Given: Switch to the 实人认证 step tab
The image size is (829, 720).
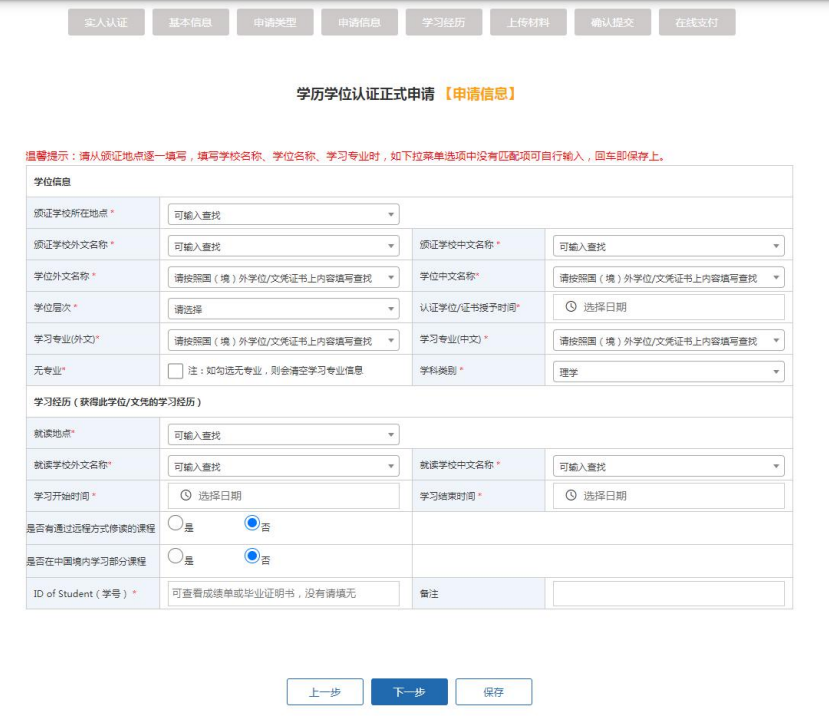Looking at the screenshot, I should (x=106, y=22).
